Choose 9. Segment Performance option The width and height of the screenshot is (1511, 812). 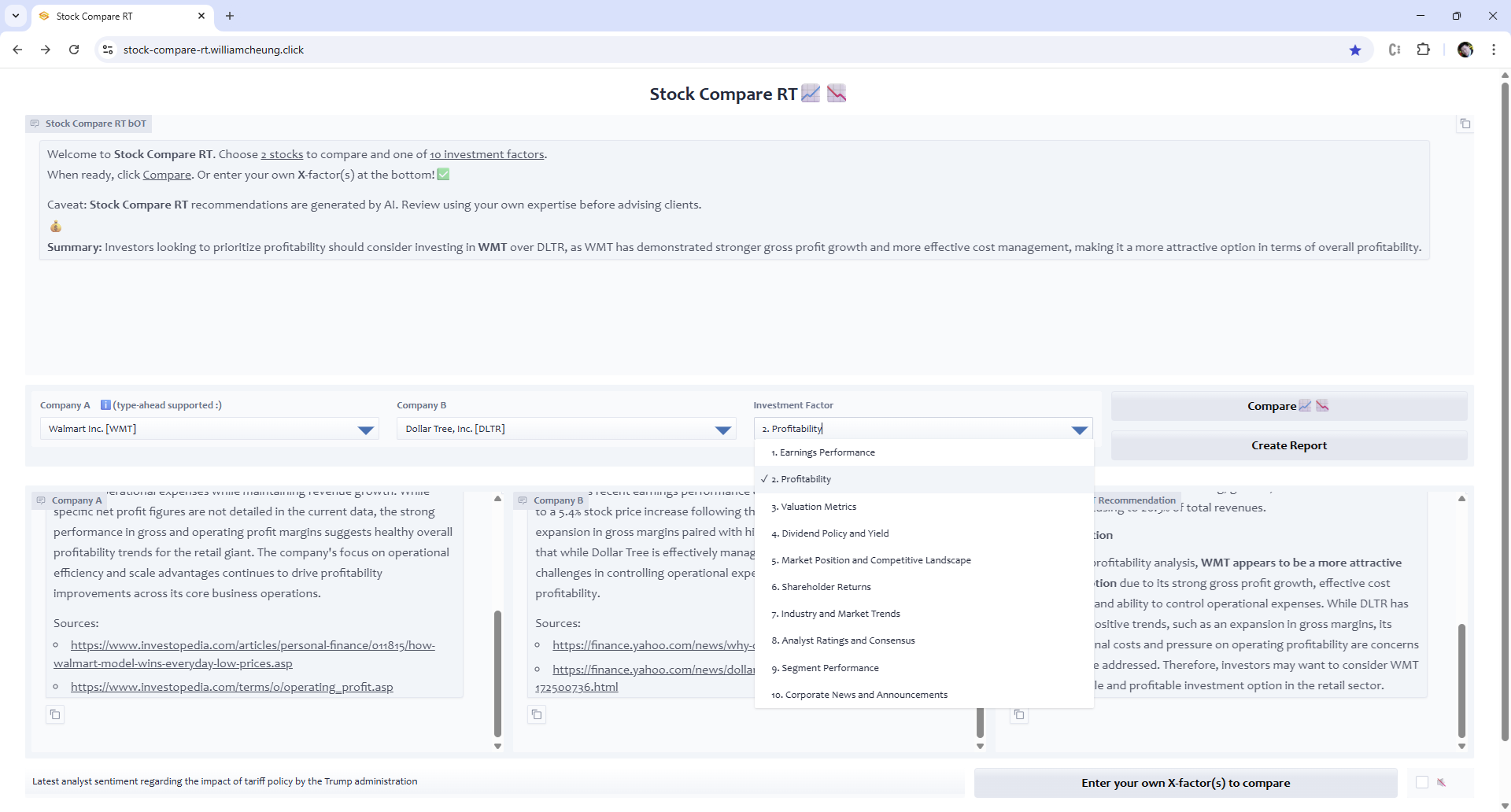(x=924, y=668)
